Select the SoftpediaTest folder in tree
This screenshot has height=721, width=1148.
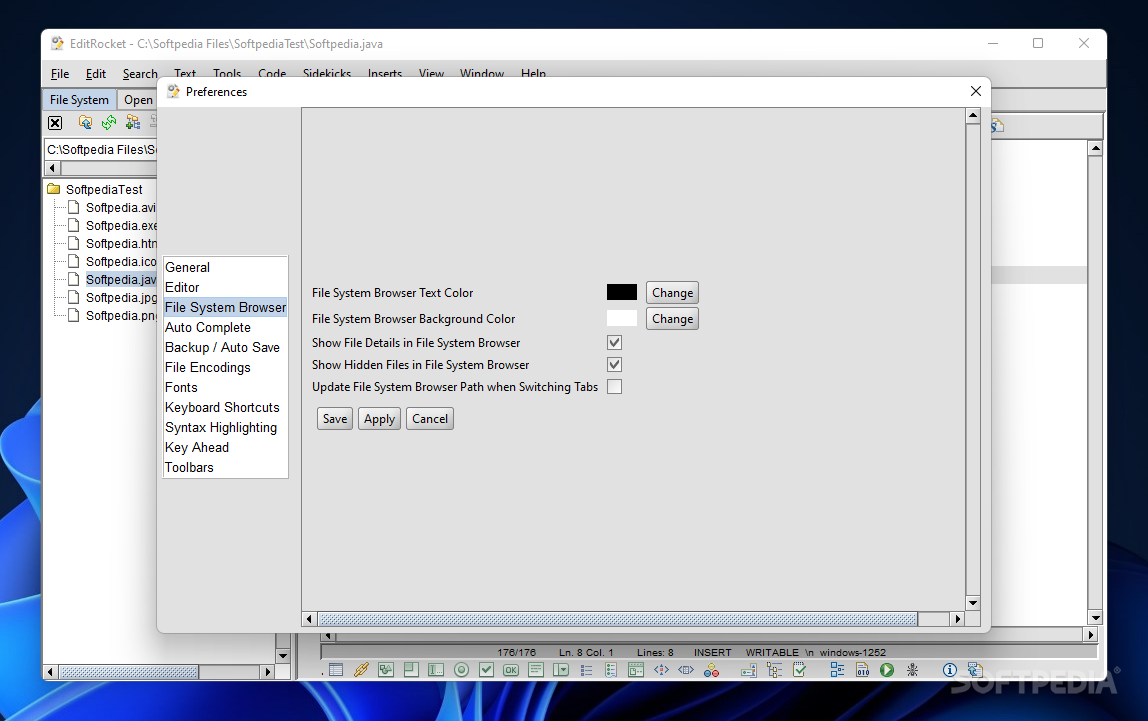[x=104, y=190]
